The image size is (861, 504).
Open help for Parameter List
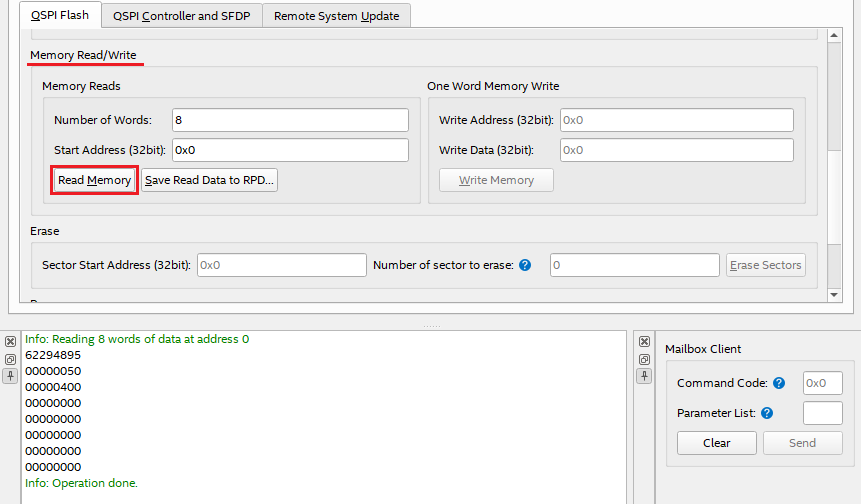(767, 413)
